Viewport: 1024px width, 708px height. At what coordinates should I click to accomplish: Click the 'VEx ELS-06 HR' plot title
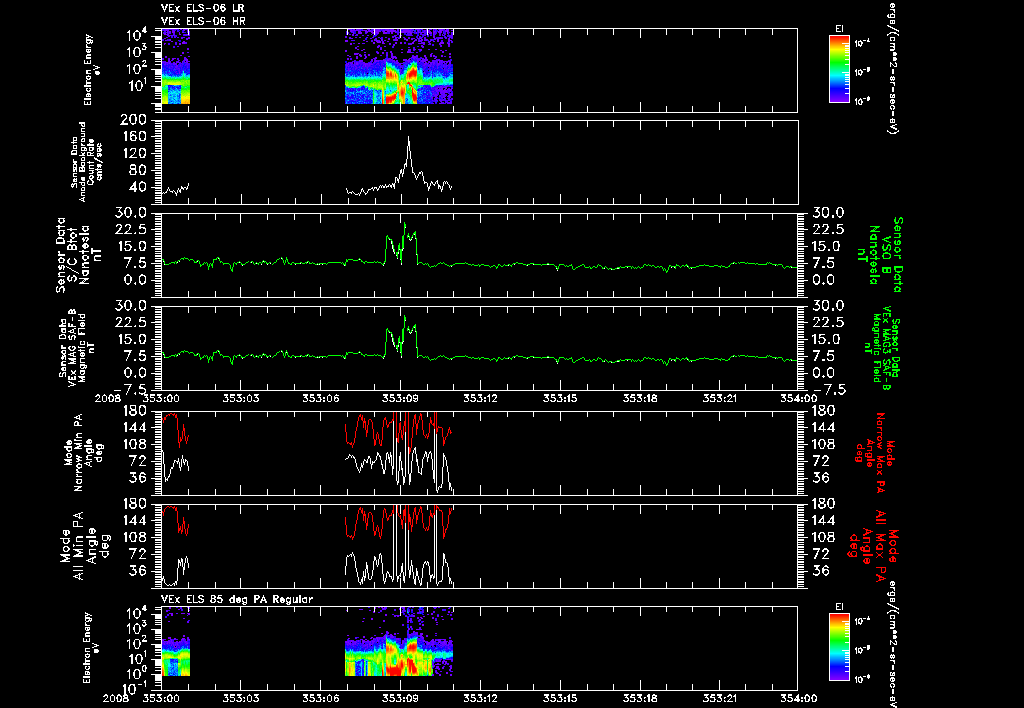pos(202,22)
